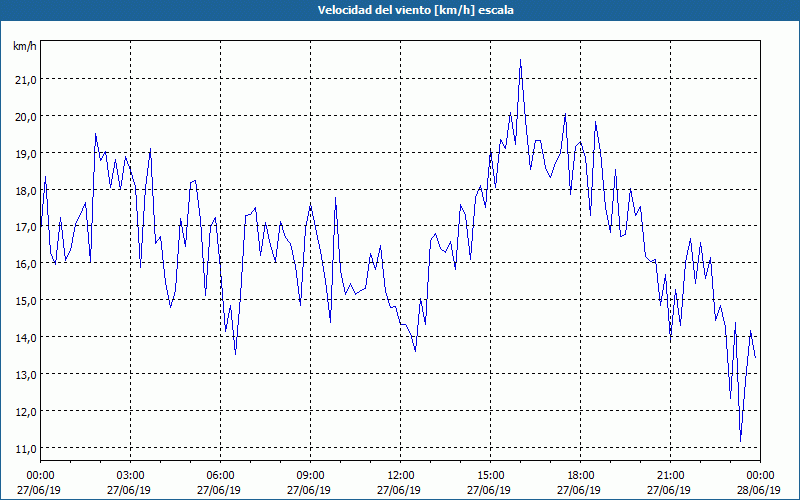Click the 28/06/19 date label
The width and height of the screenshot is (800, 500).
(759, 490)
